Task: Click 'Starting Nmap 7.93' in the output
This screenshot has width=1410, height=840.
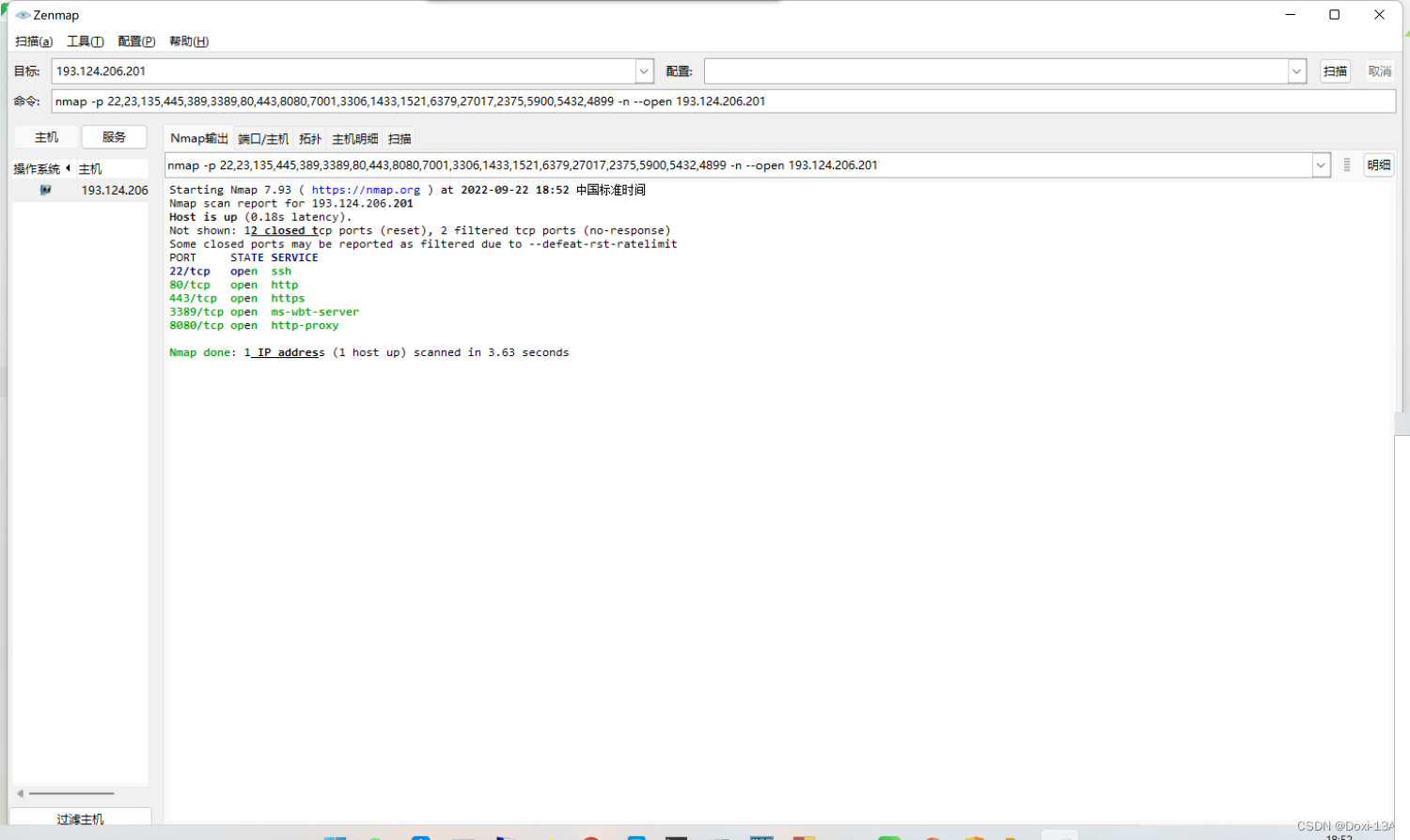Action: tap(230, 190)
